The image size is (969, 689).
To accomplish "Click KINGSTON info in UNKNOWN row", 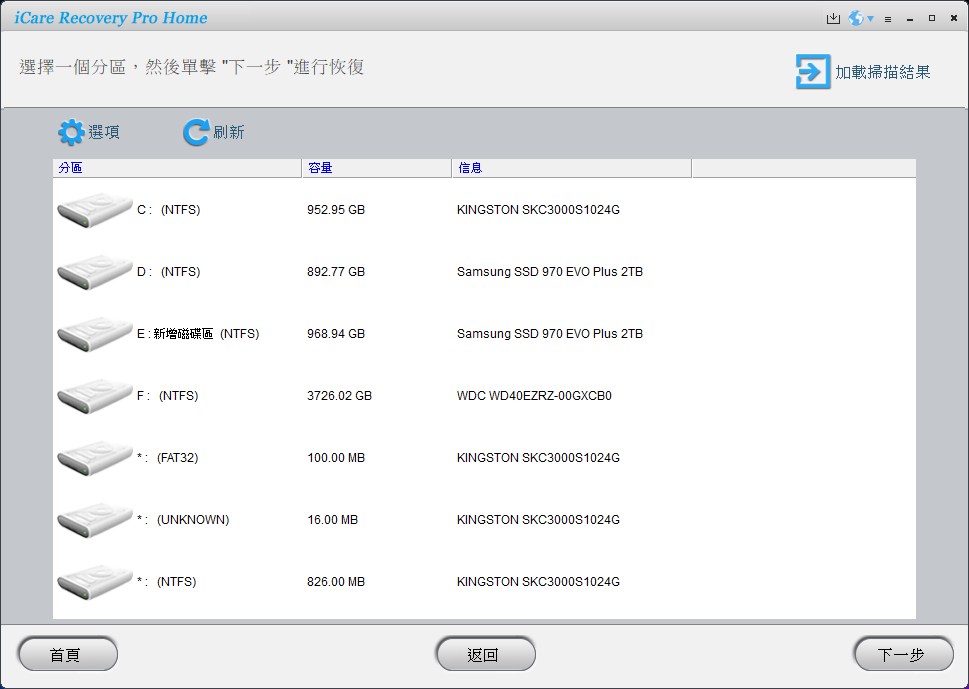I will pyautogui.click(x=538, y=520).
